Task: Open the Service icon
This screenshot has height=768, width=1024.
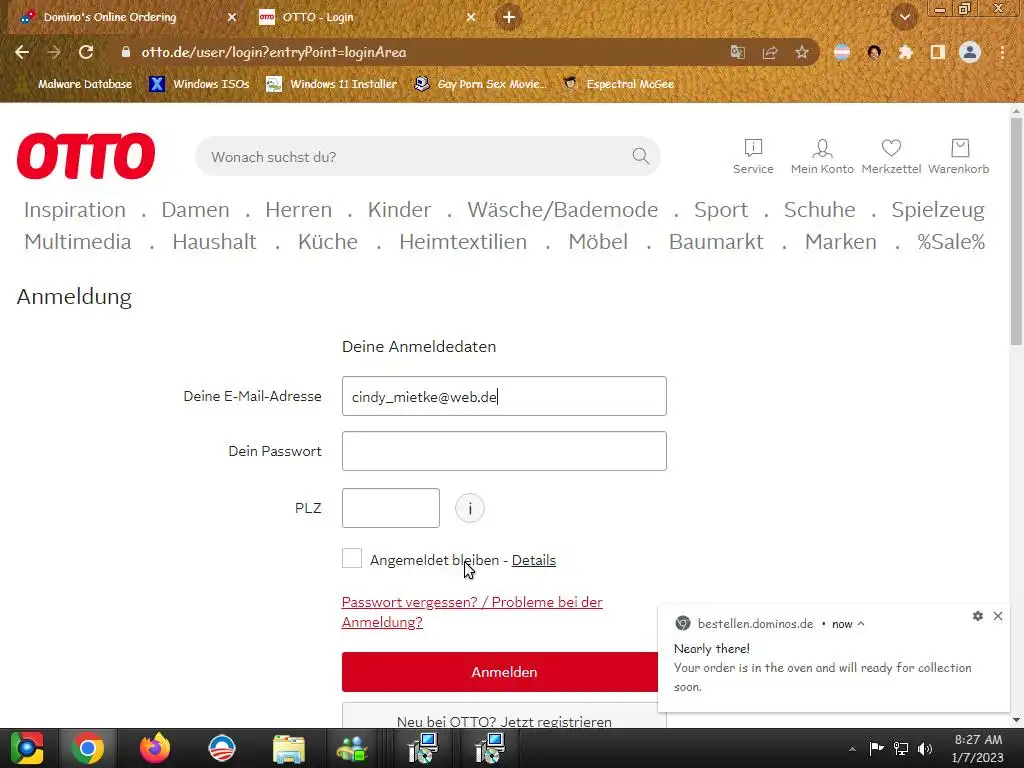Action: tap(753, 157)
